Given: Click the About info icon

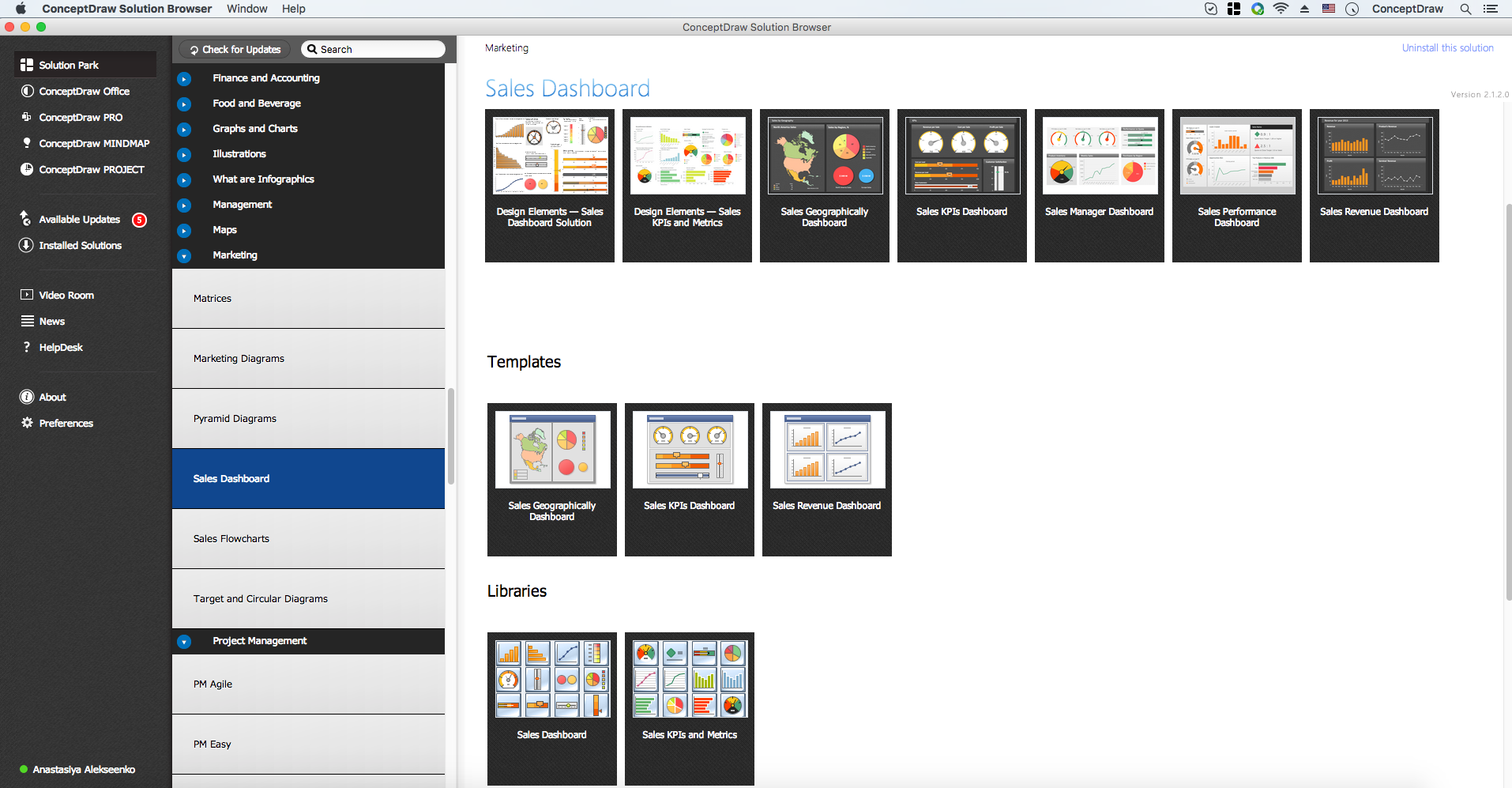Looking at the screenshot, I should click(x=27, y=397).
